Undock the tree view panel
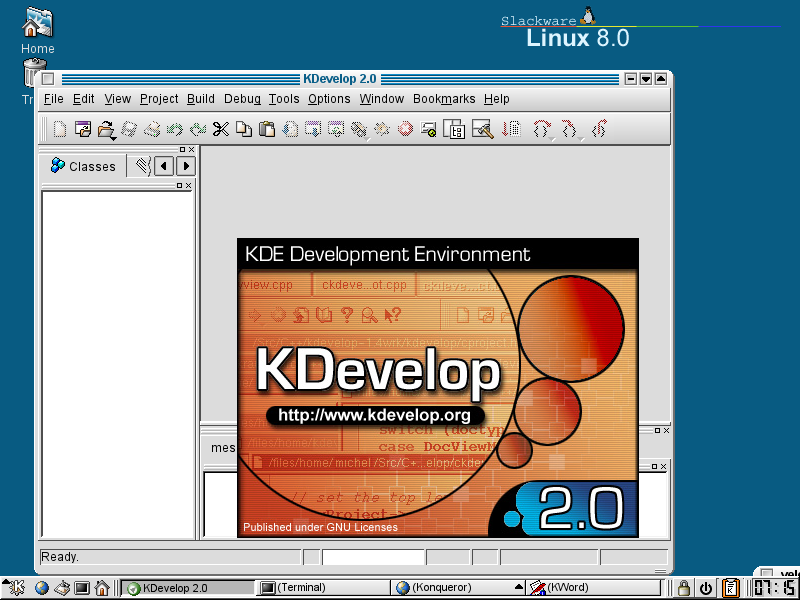Viewport: 800px width, 600px height. click(x=182, y=149)
